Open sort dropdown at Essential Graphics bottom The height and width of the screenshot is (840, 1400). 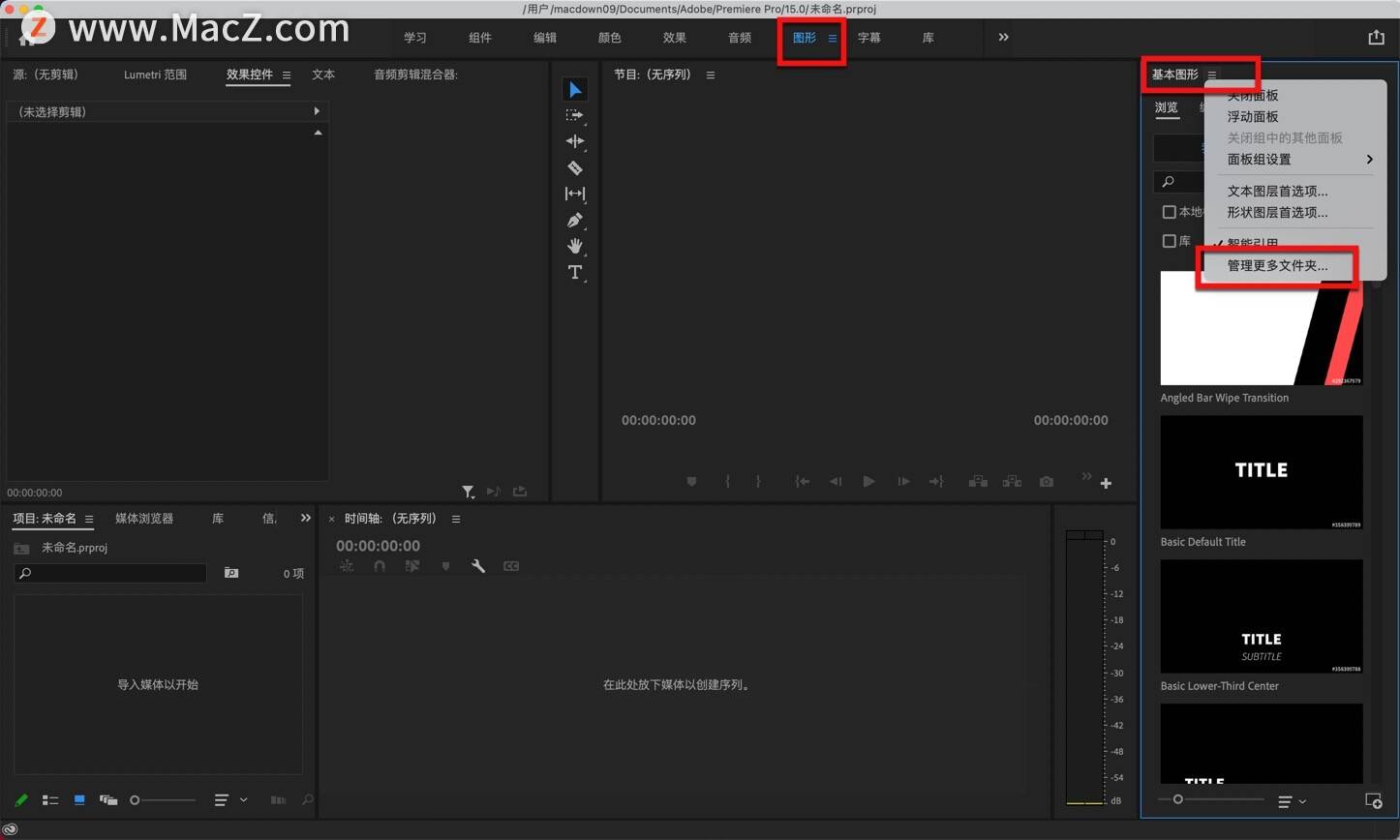pos(1292,801)
